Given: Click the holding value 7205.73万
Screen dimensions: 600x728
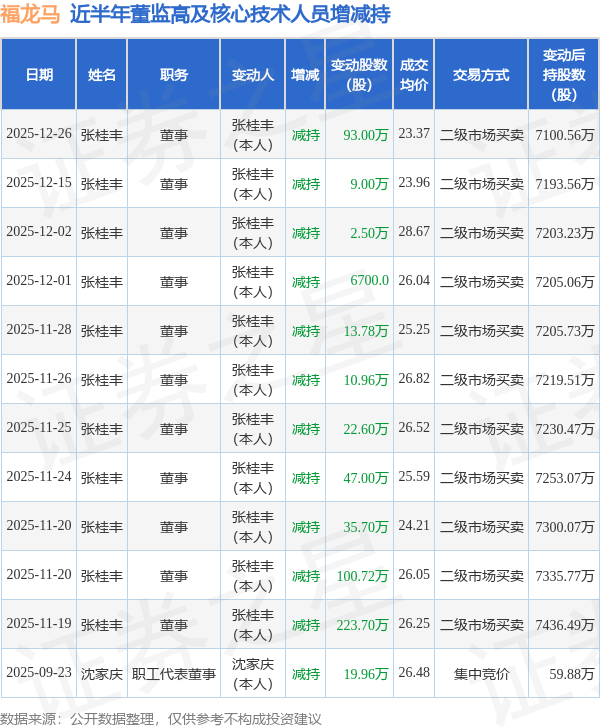Looking at the screenshot, I should (564, 331).
